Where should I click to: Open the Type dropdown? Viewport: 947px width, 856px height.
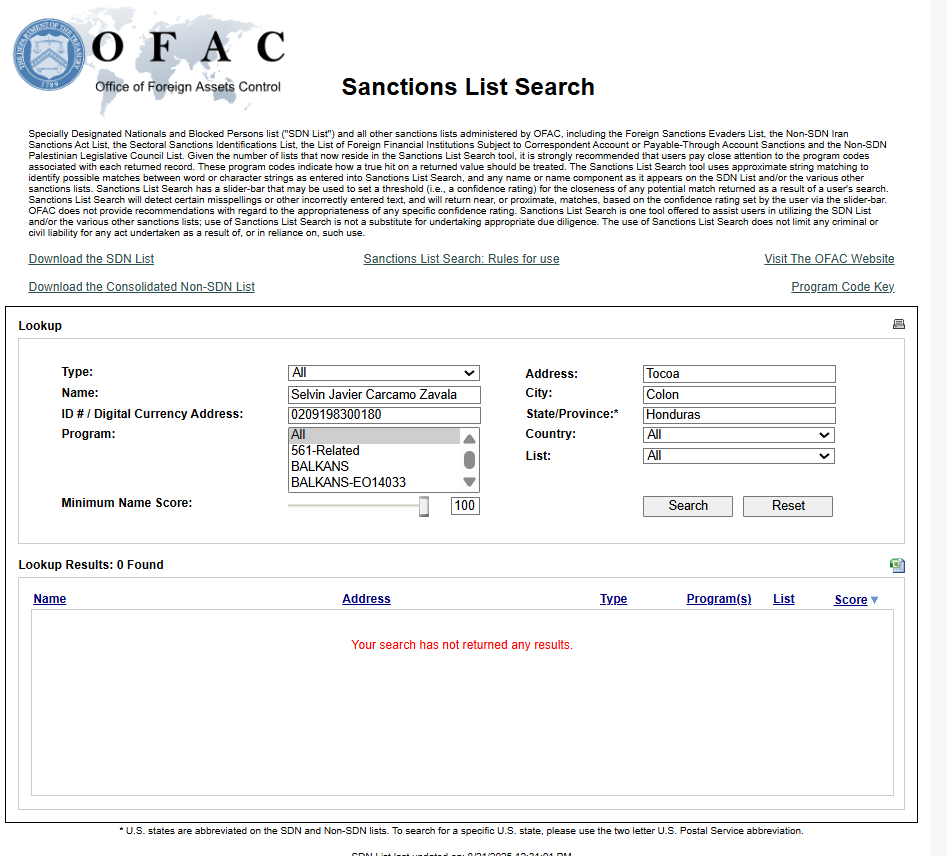(383, 373)
